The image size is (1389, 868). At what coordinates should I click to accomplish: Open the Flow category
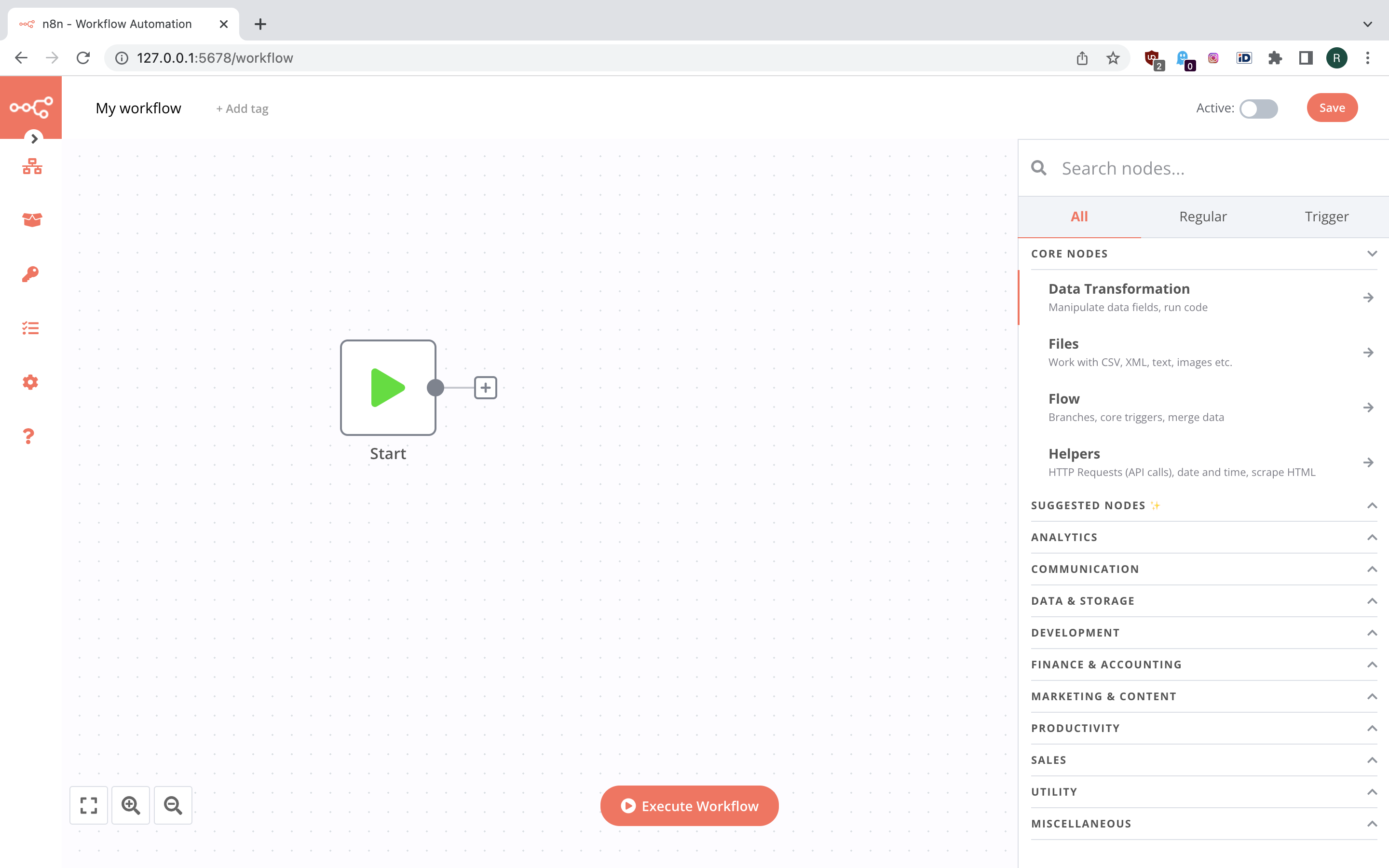[1204, 407]
